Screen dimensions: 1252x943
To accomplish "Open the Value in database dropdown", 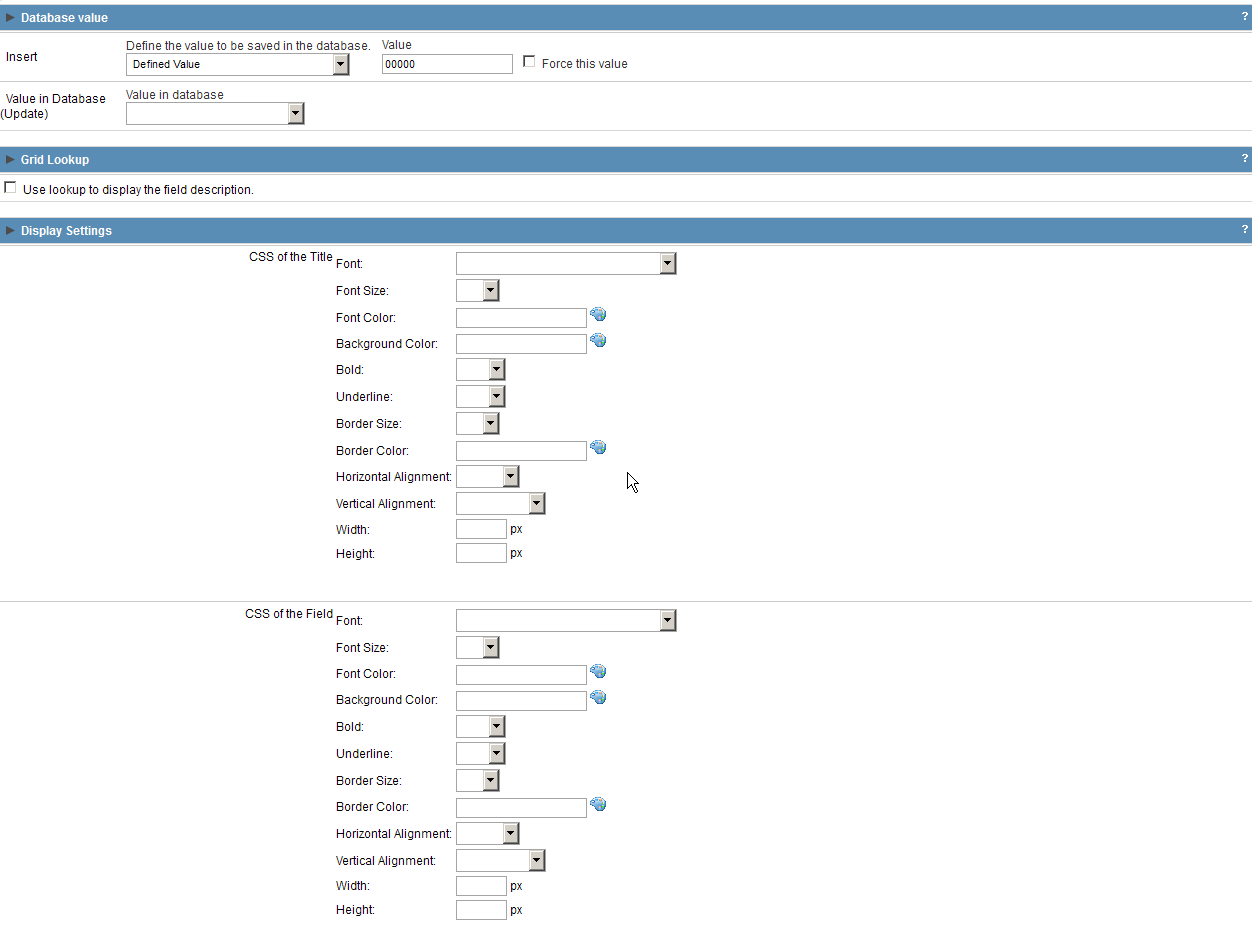I will coord(214,114).
